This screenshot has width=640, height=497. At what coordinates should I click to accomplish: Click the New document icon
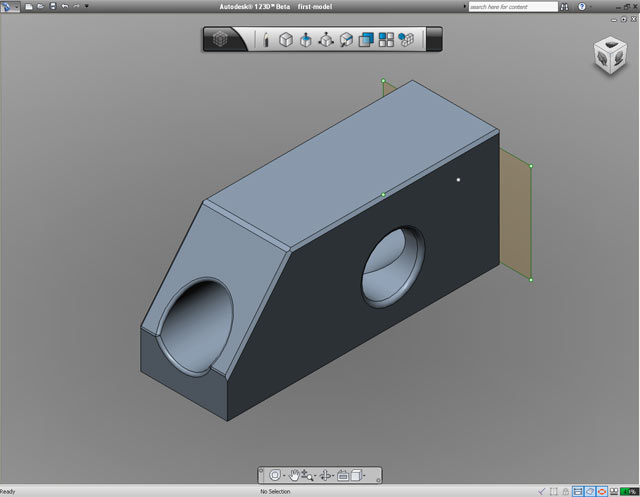[x=29, y=7]
